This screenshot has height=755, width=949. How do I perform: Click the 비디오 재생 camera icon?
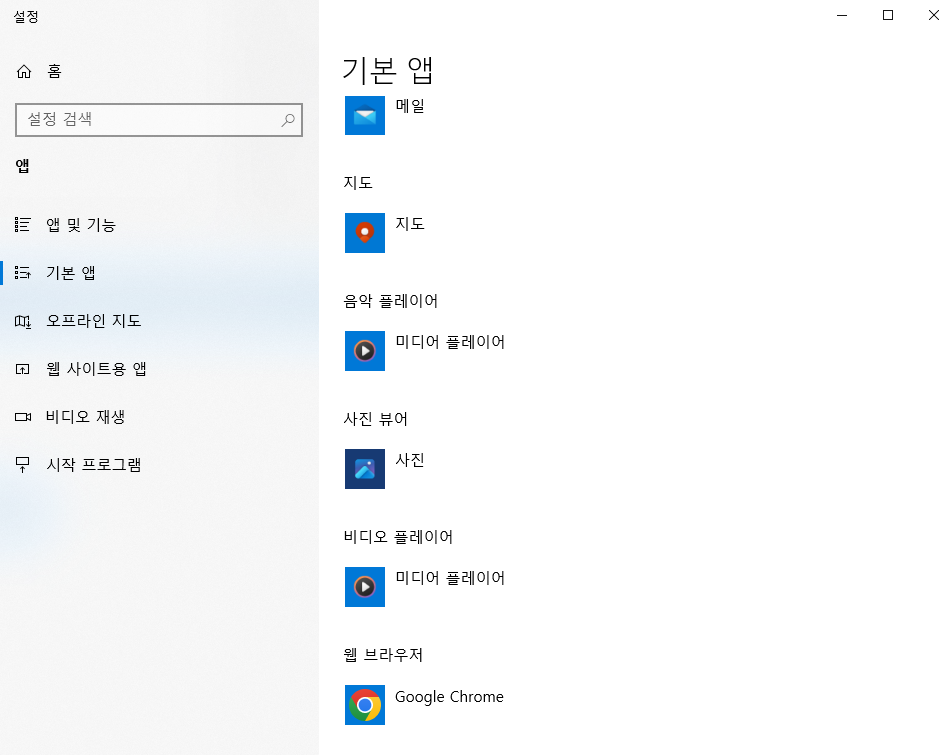(23, 417)
